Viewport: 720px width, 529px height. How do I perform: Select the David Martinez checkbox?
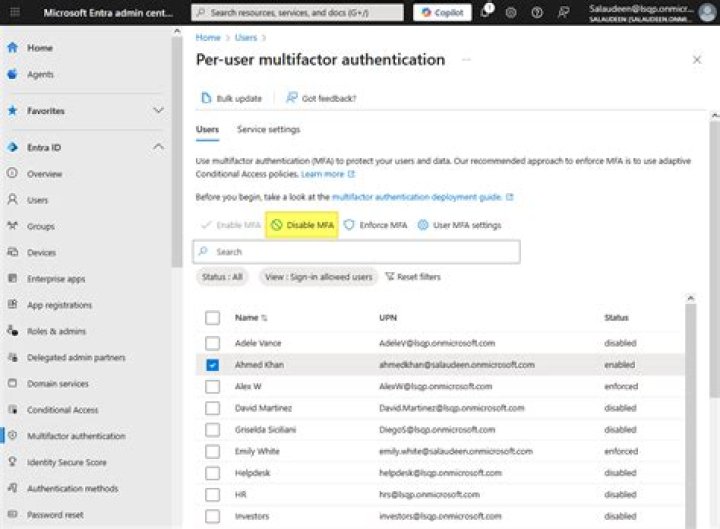213,408
